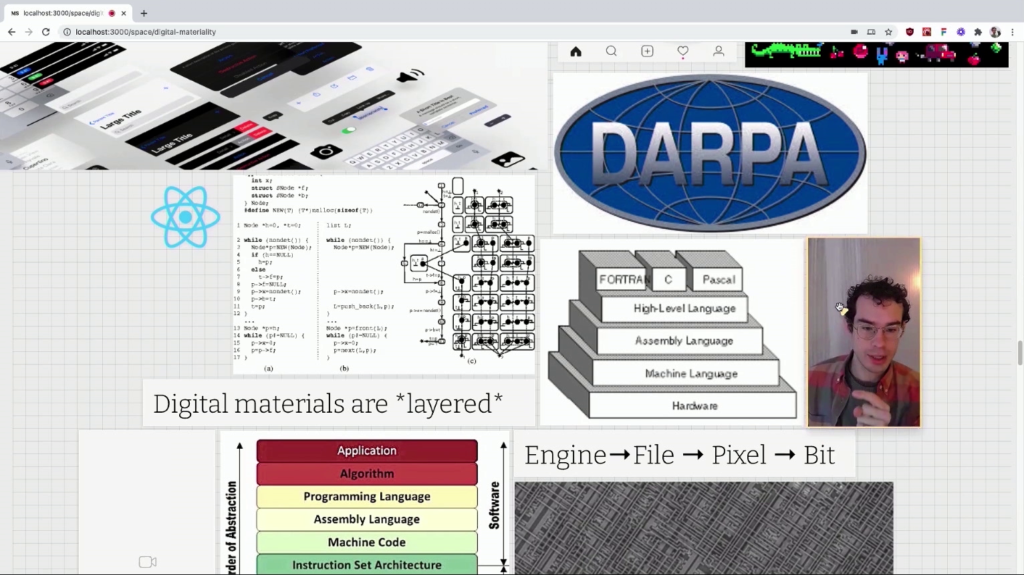The height and width of the screenshot is (575, 1024).
Task: Select the localhost:3000/space tab
Action: tap(68, 13)
